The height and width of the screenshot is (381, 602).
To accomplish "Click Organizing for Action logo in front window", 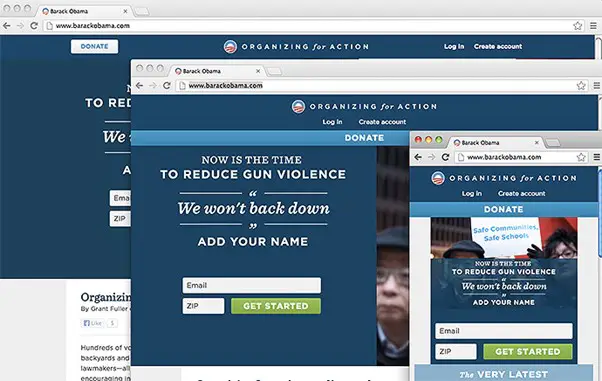I will [503, 178].
